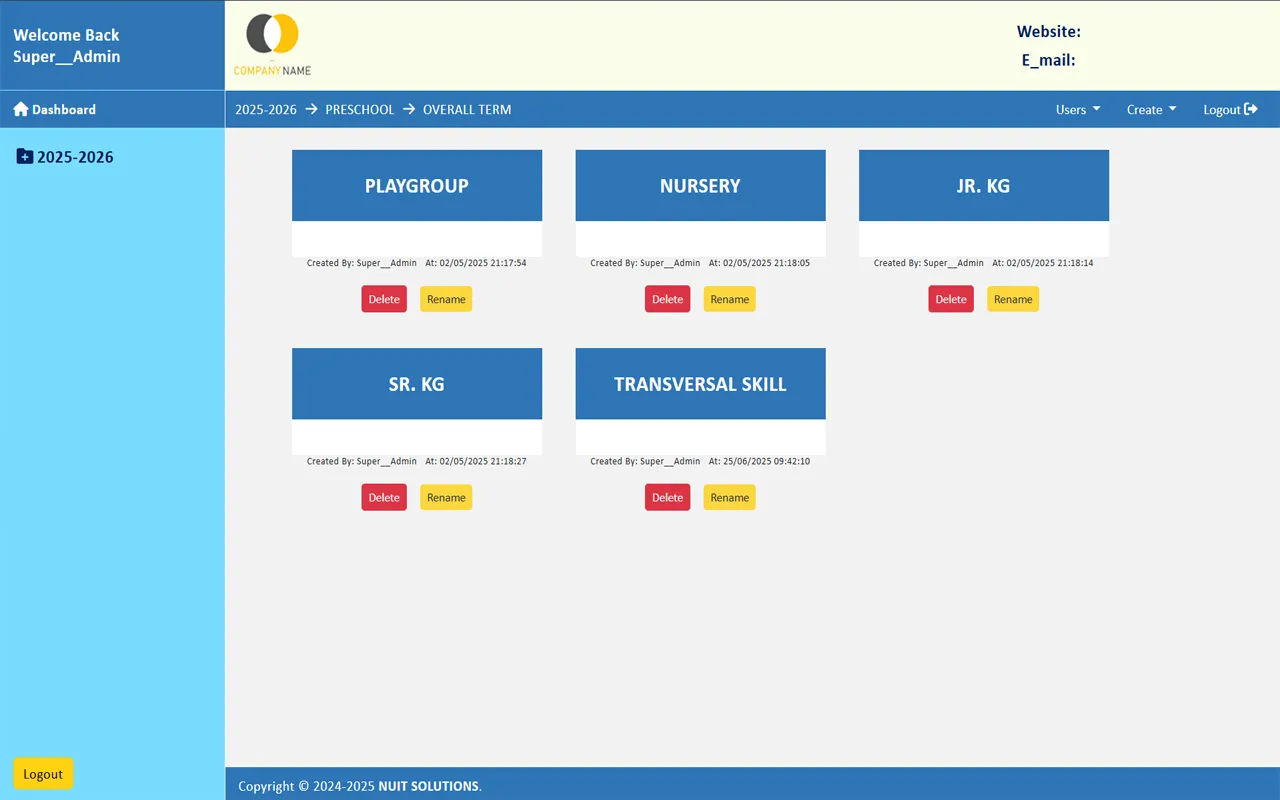The image size is (1280, 800).
Task: Expand the 2025-2026 tree item
Action: coord(75,157)
